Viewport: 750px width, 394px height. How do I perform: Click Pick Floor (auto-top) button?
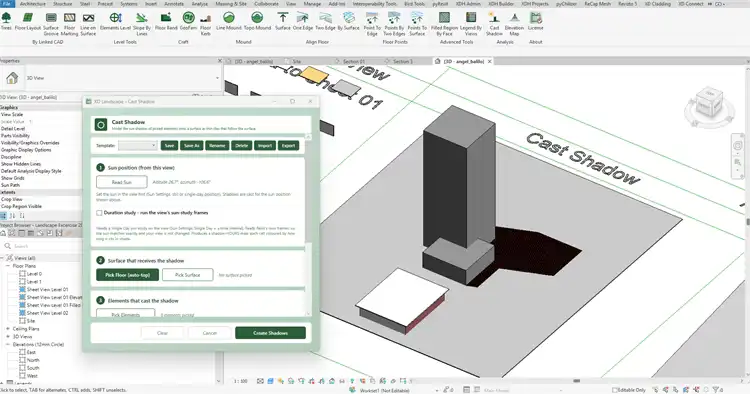[128, 275]
